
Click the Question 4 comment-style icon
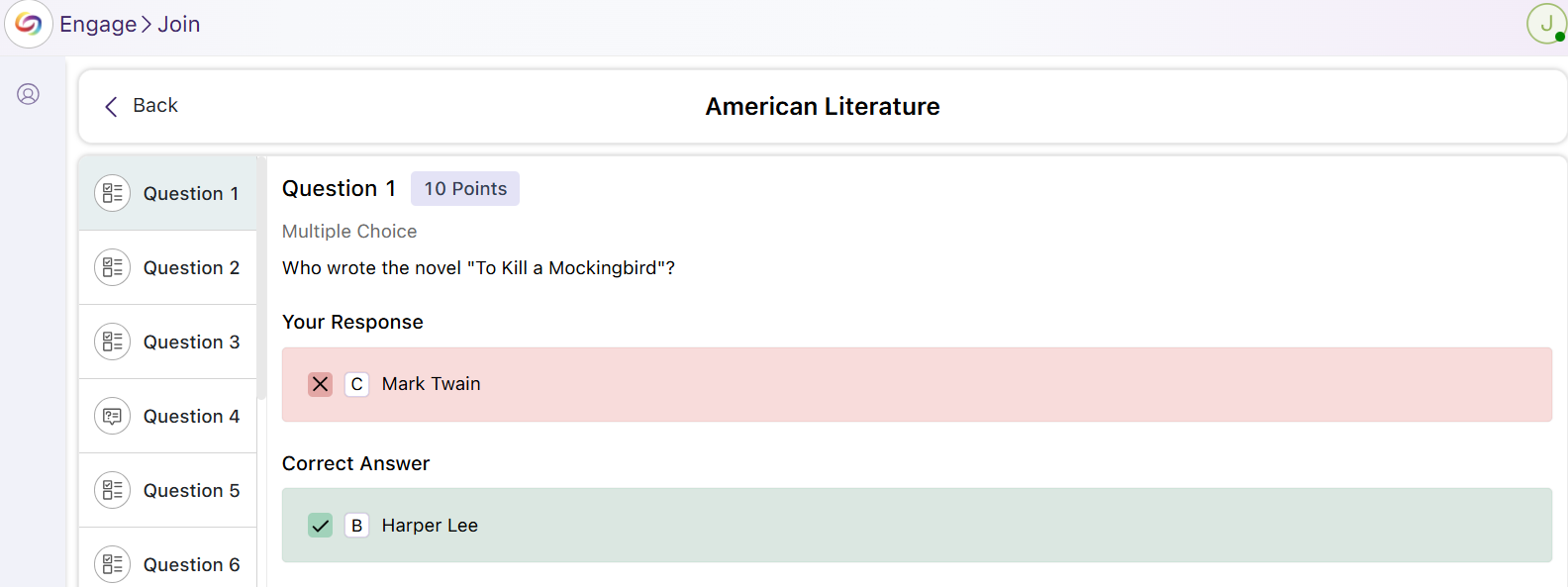[113, 416]
